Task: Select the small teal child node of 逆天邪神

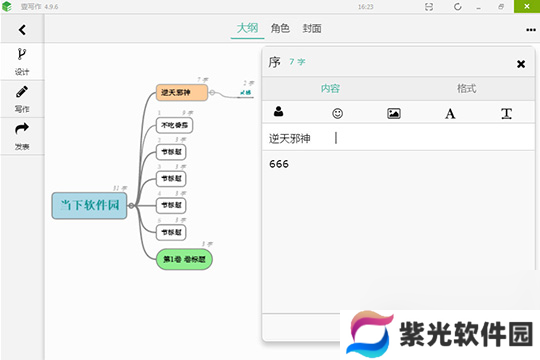Action: (x=246, y=93)
